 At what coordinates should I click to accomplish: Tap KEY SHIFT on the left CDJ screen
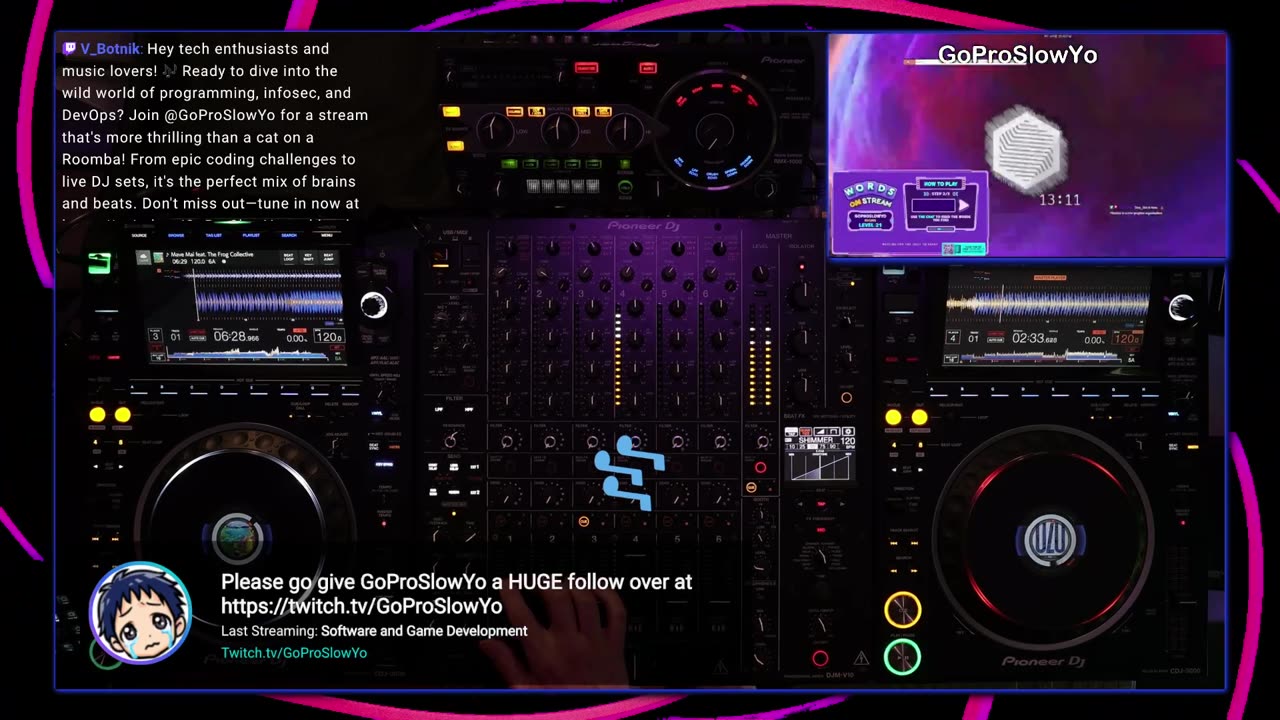click(308, 257)
